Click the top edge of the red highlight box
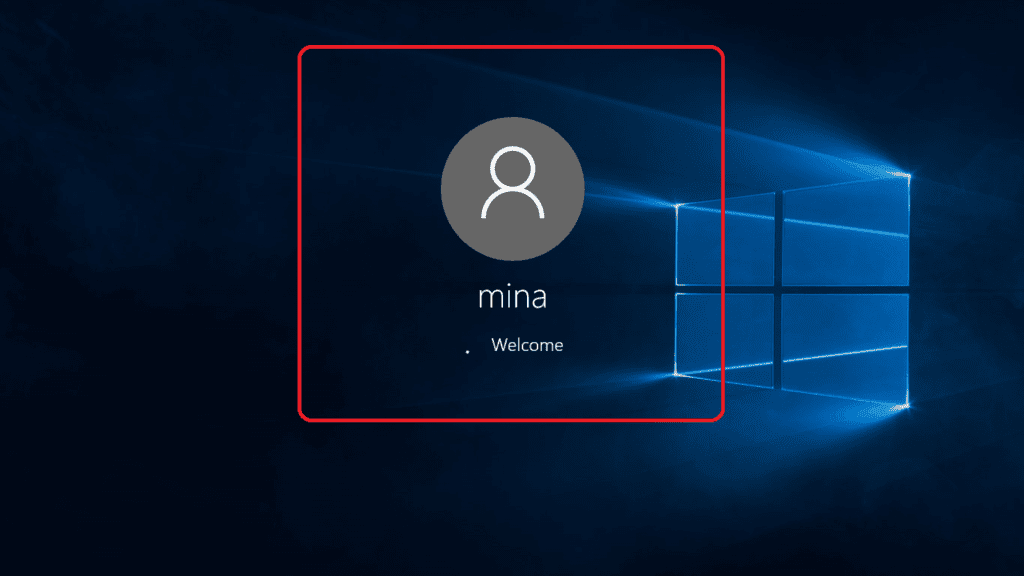The height and width of the screenshot is (576, 1024). tap(511, 47)
